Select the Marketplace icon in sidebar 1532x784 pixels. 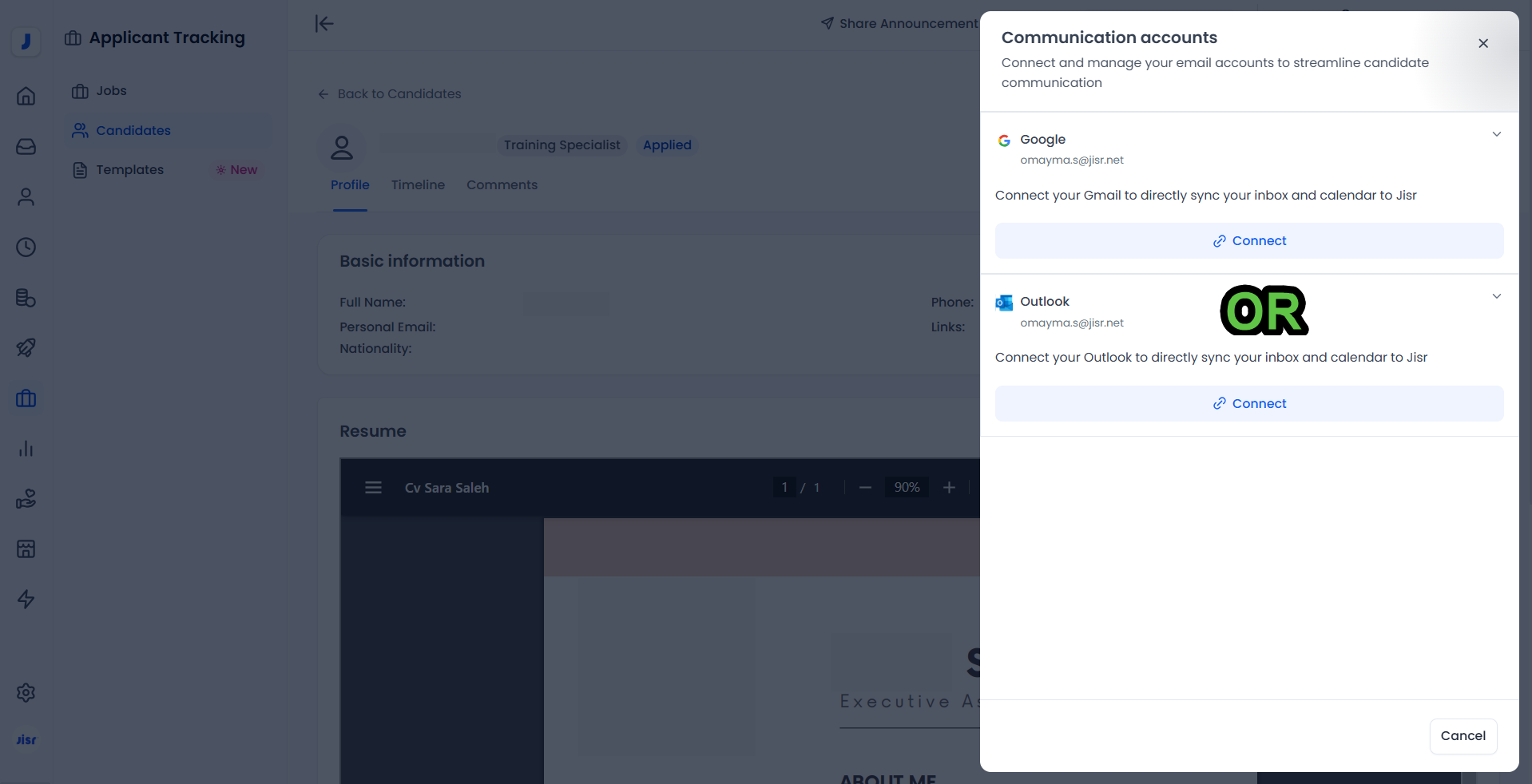coord(26,548)
